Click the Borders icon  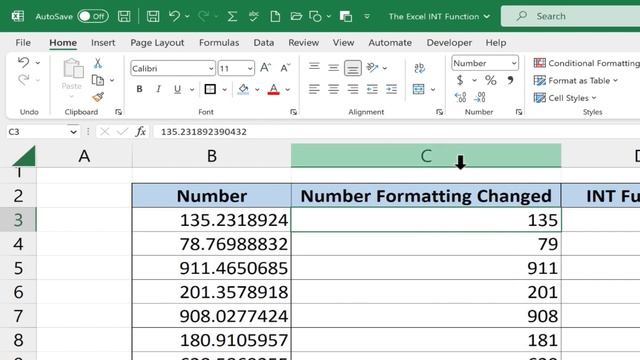click(x=210, y=89)
